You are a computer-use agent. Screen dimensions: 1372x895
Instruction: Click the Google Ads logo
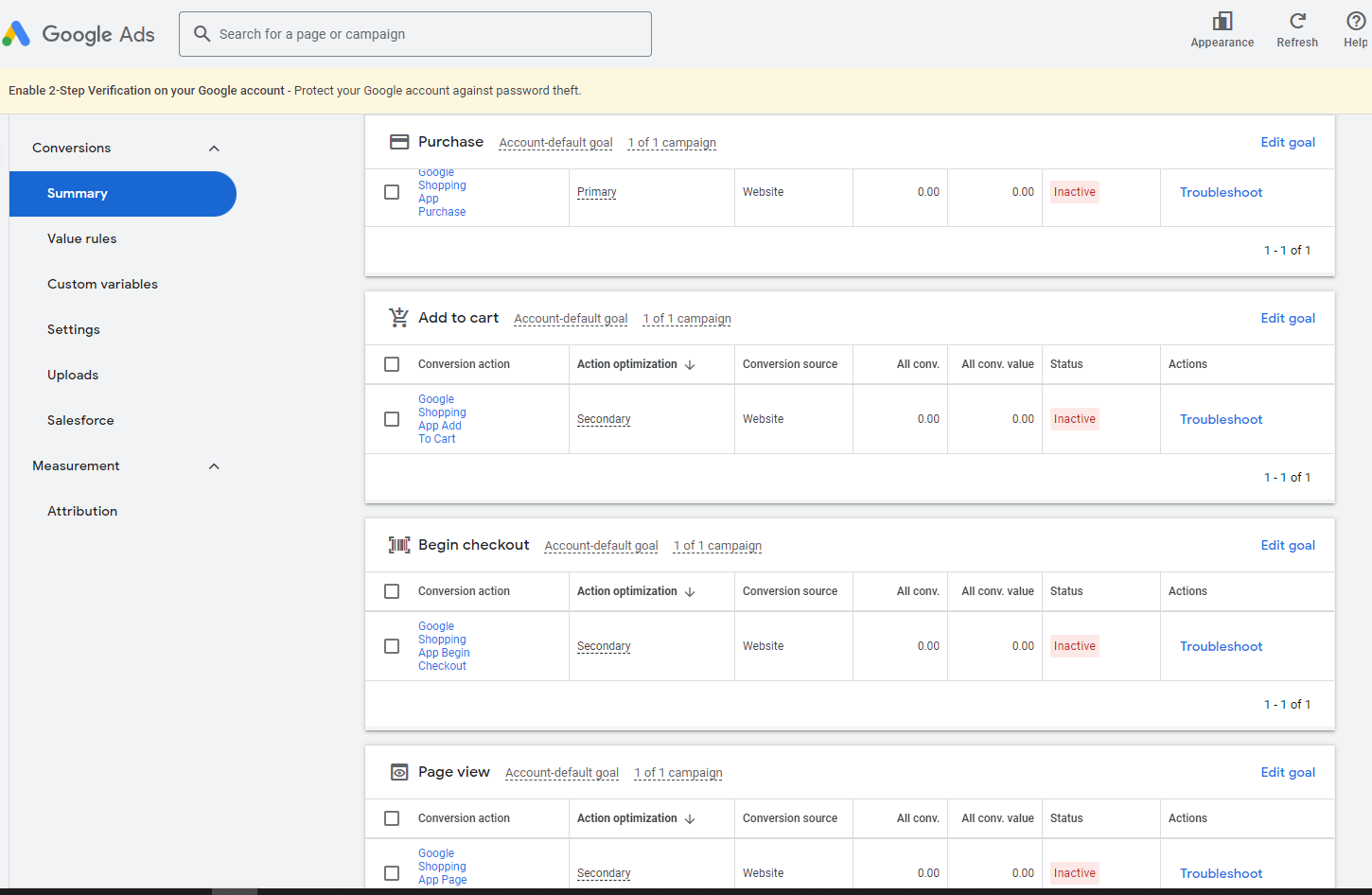79,33
